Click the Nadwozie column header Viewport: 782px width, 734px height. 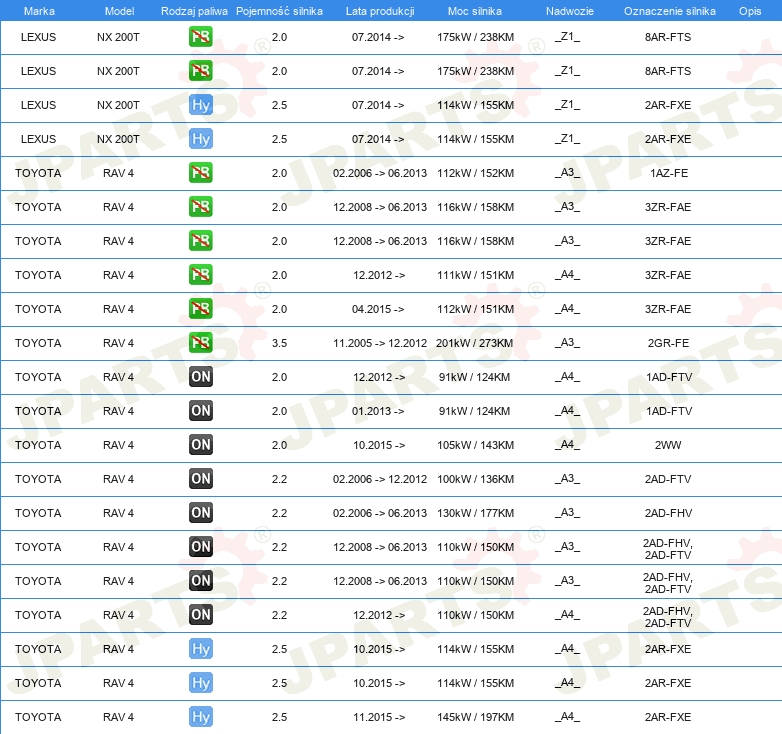(567, 10)
